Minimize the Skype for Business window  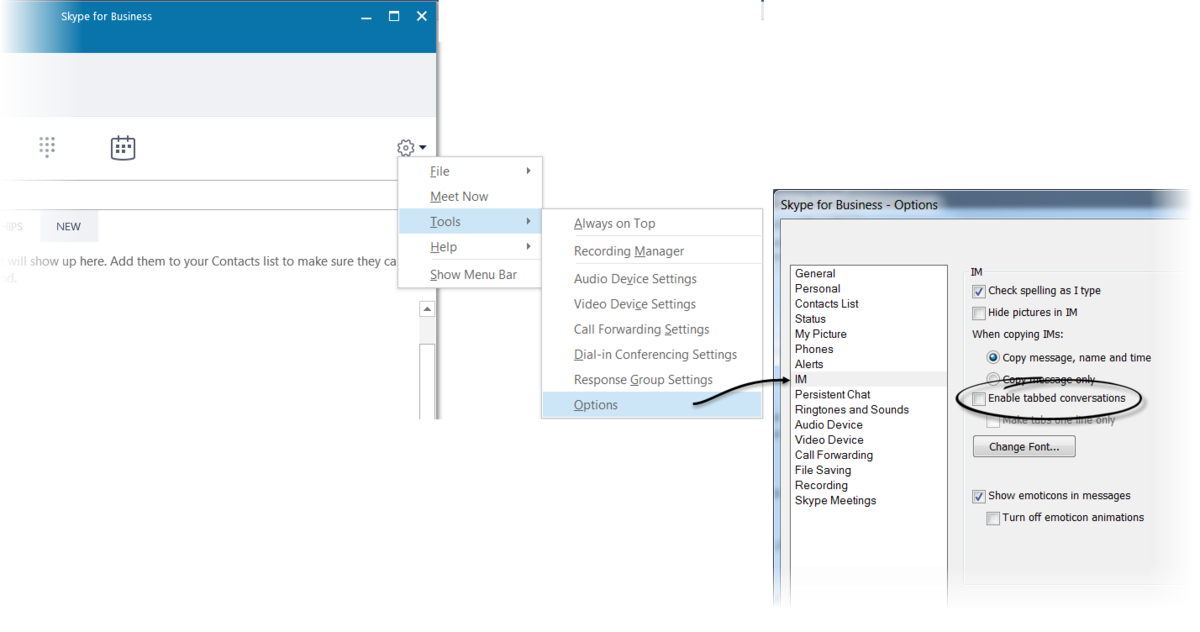366,17
